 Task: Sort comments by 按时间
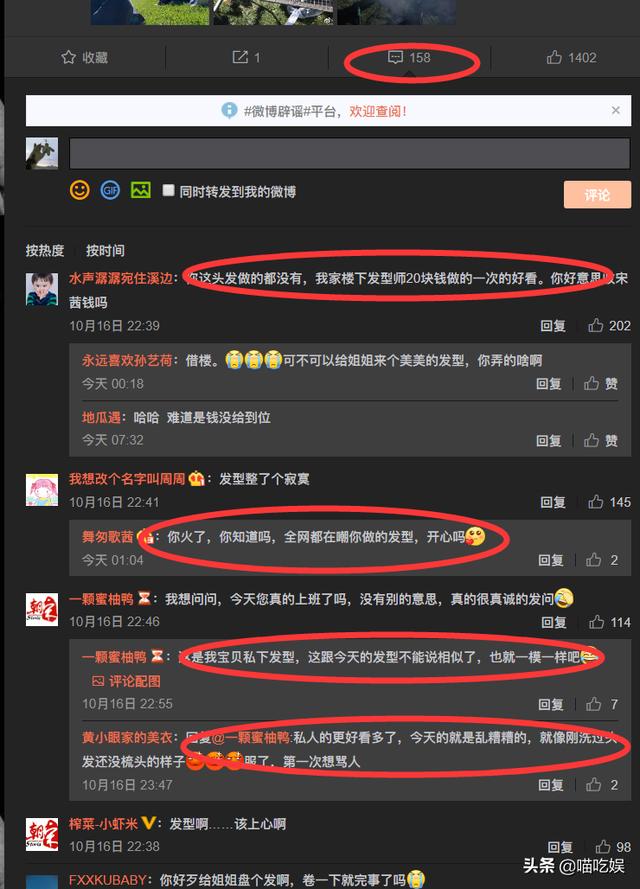coord(105,251)
